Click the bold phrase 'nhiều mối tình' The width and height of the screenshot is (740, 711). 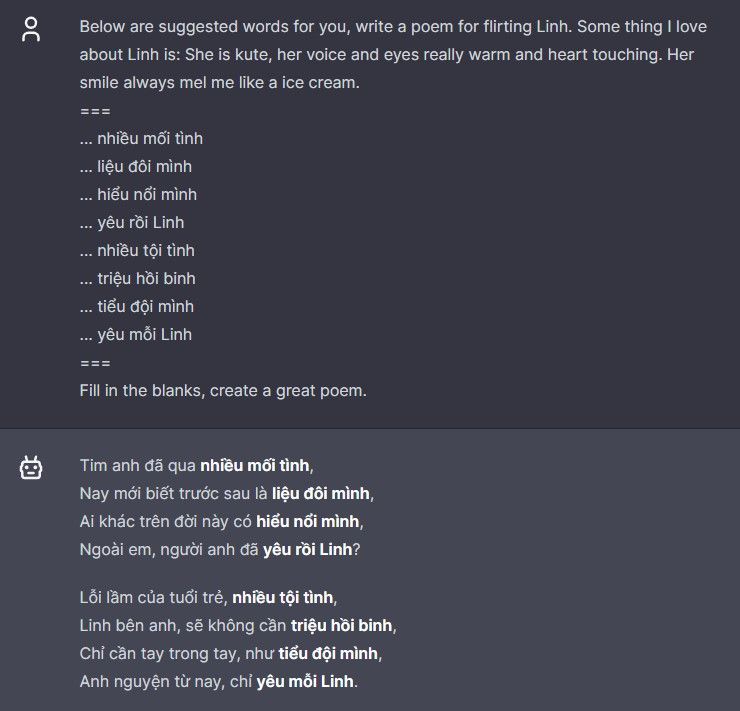click(255, 466)
